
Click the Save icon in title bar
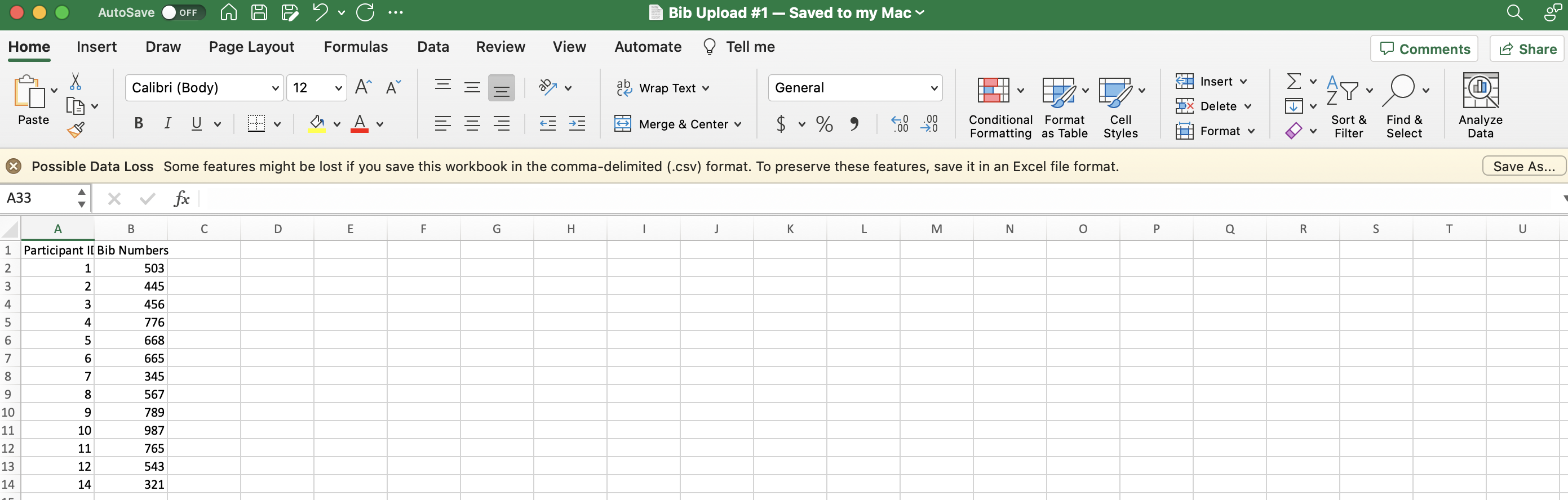coord(259,13)
